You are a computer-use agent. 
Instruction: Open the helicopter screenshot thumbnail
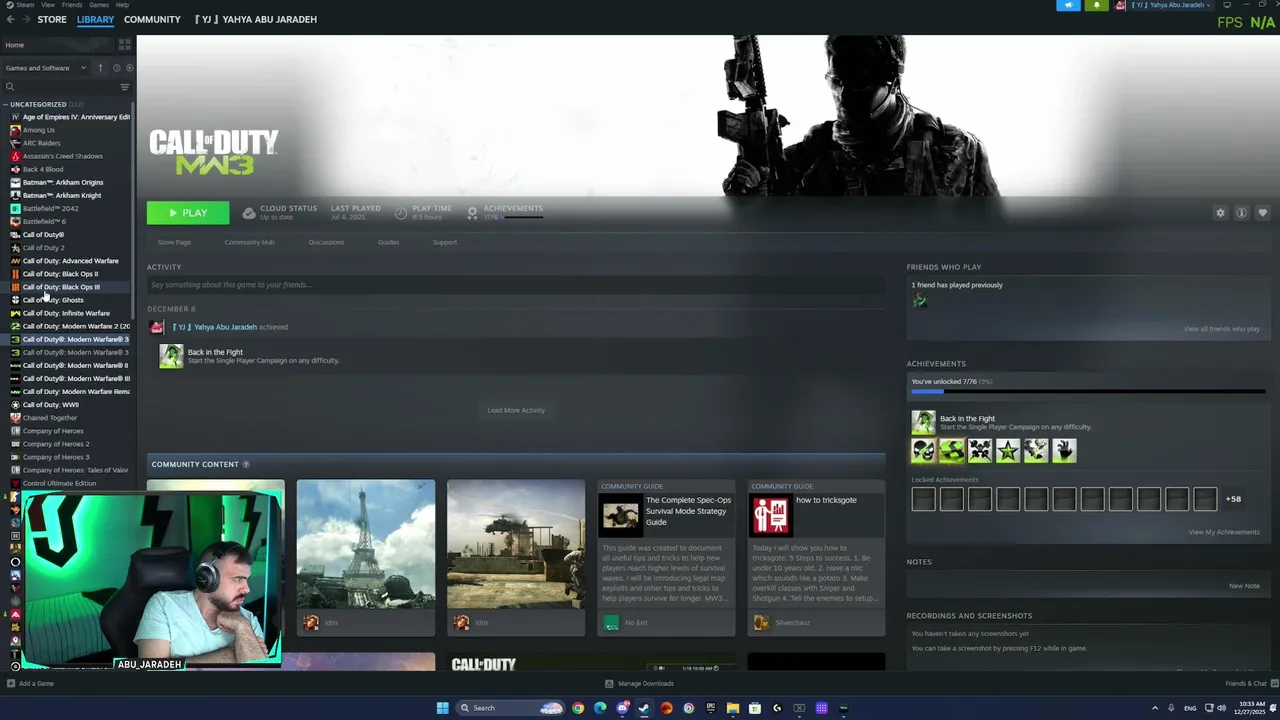516,545
